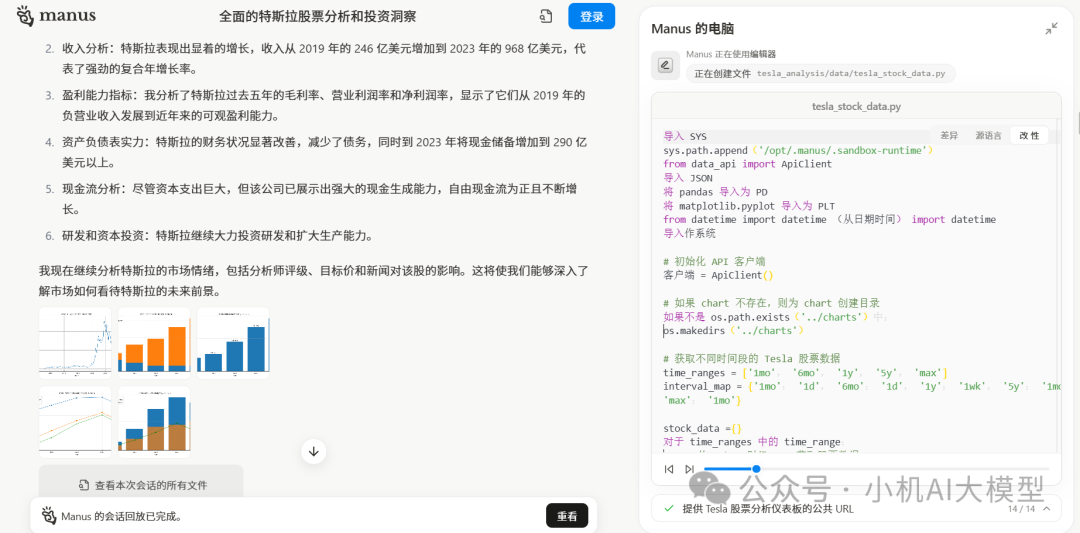Click the Manus 正在使用编辑器 label
1080x533 pixels.
[x=731, y=54]
